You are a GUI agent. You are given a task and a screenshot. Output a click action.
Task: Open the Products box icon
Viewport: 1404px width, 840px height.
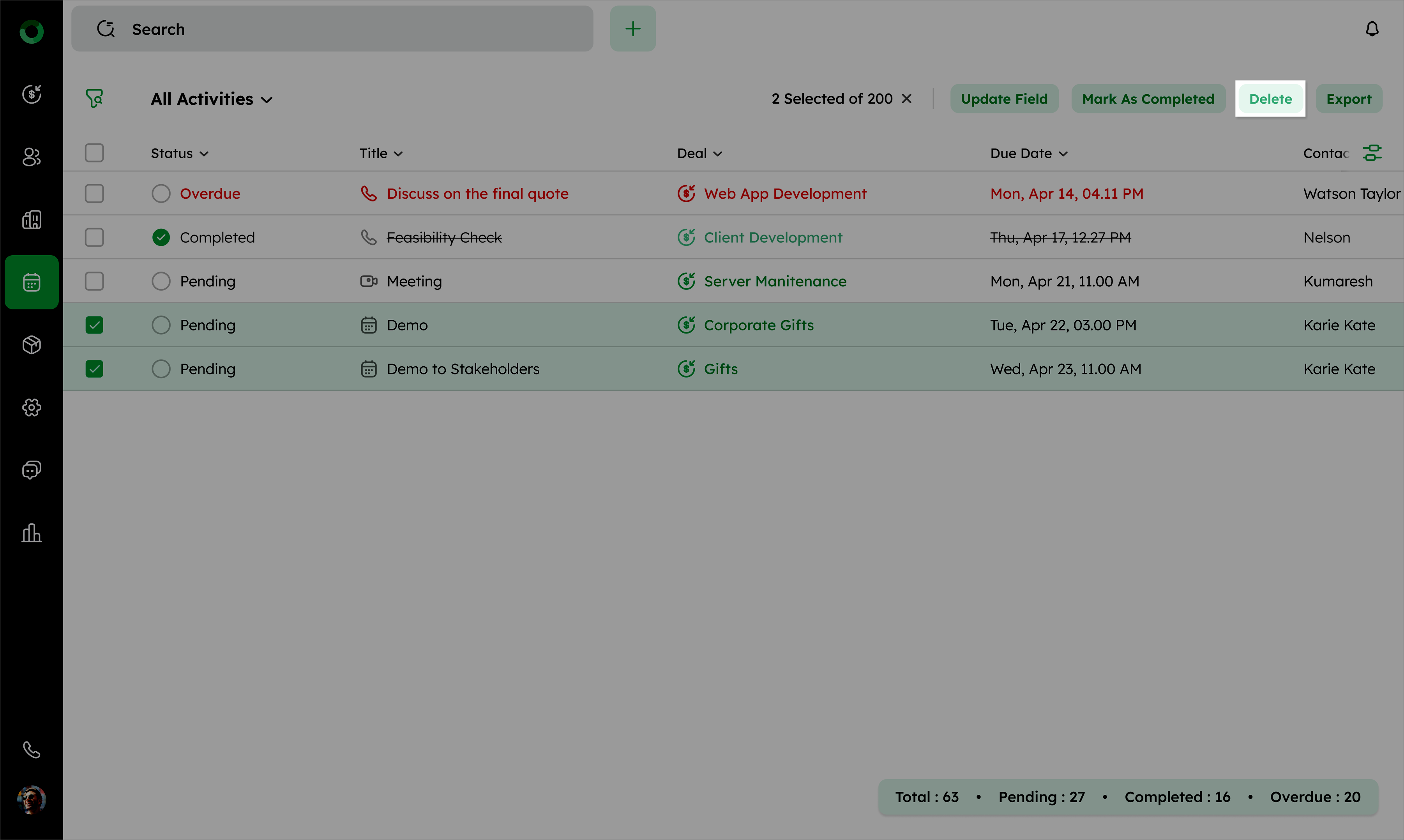coord(32,345)
